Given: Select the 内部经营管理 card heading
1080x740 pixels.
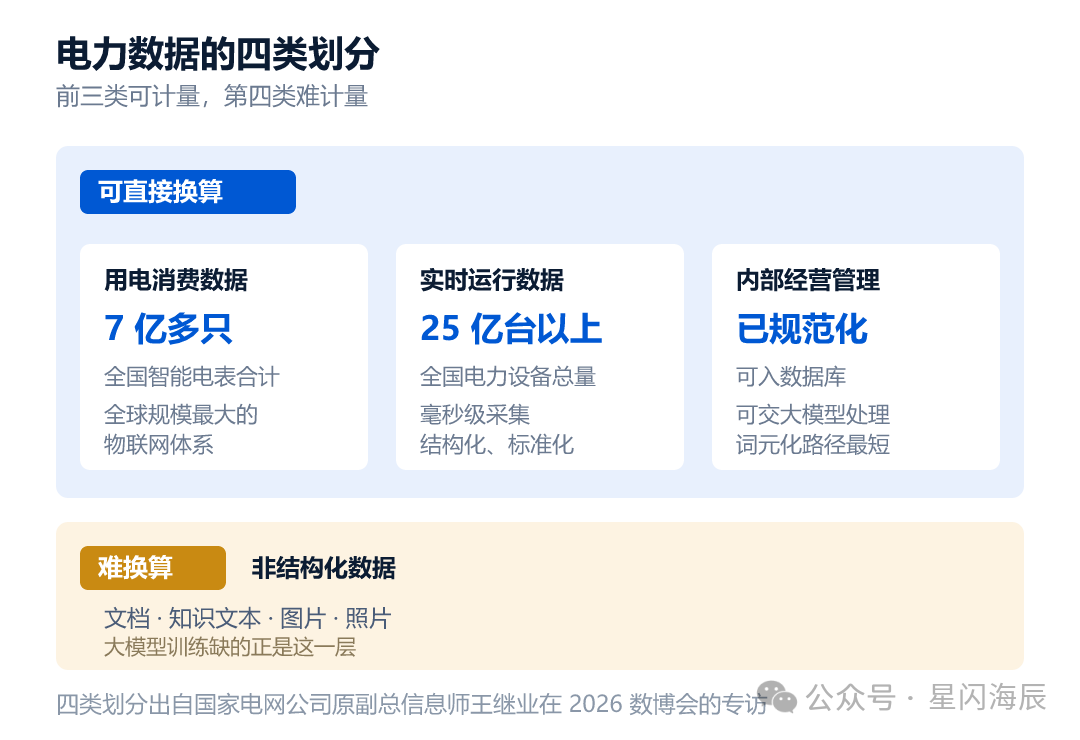Looking at the screenshot, I should (x=808, y=280).
